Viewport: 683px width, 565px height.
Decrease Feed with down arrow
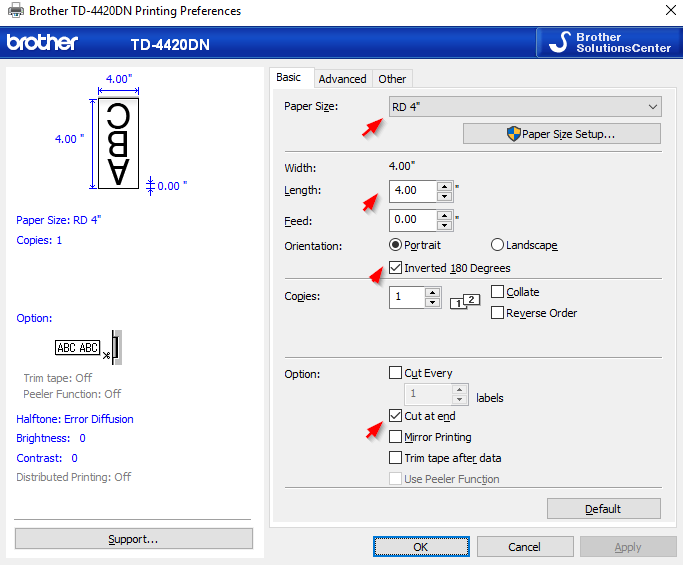444,225
